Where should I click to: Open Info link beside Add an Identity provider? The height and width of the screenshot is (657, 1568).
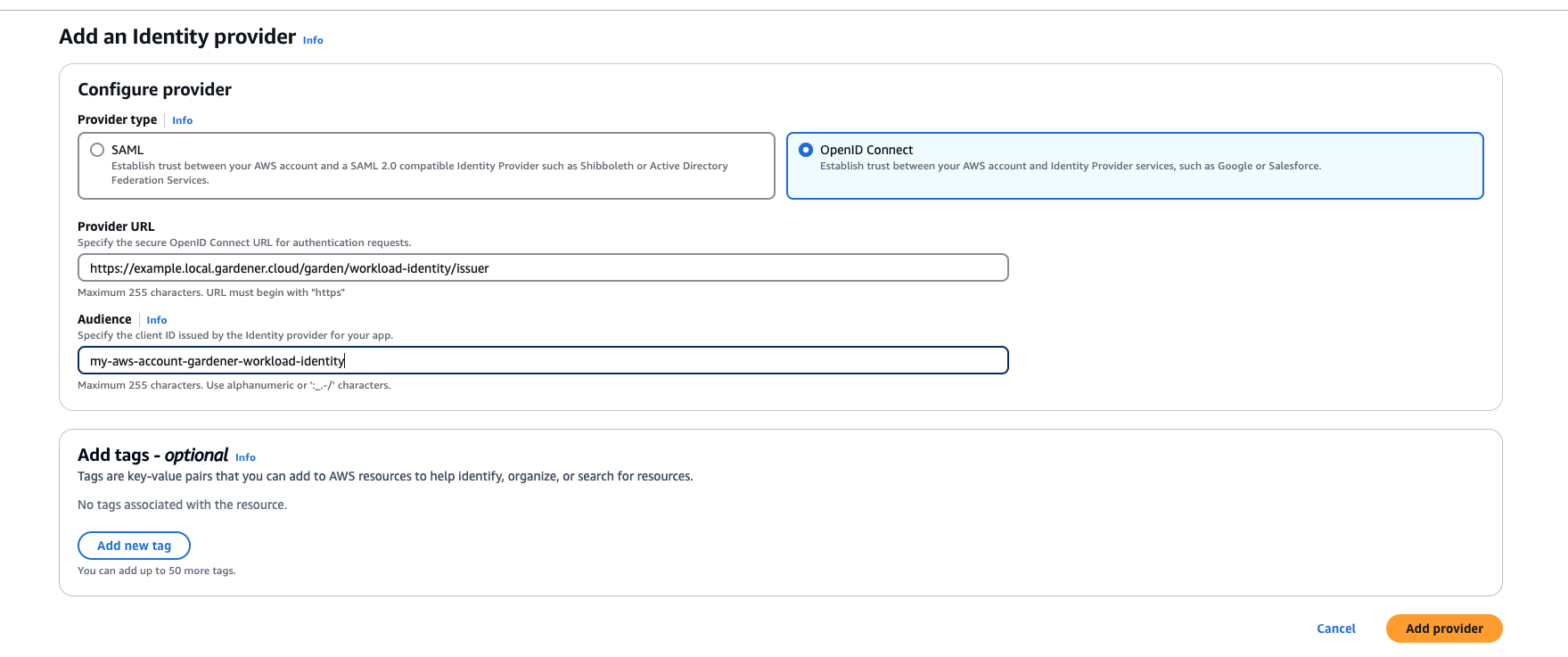(x=312, y=40)
